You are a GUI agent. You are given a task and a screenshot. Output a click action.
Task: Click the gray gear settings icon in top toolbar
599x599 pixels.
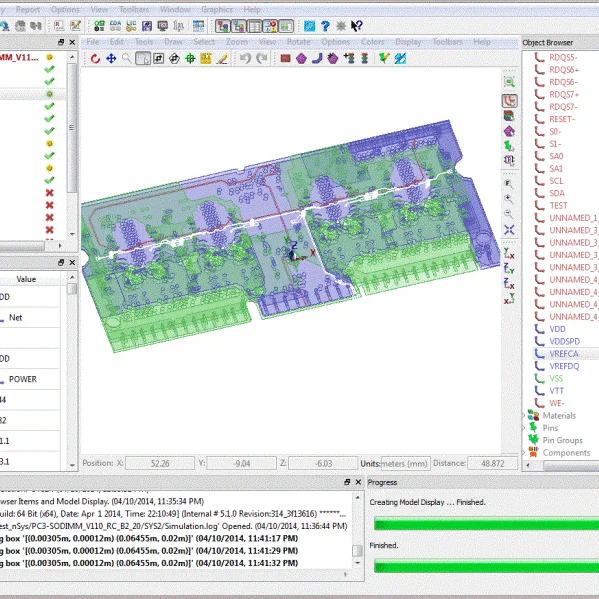(x=341, y=26)
